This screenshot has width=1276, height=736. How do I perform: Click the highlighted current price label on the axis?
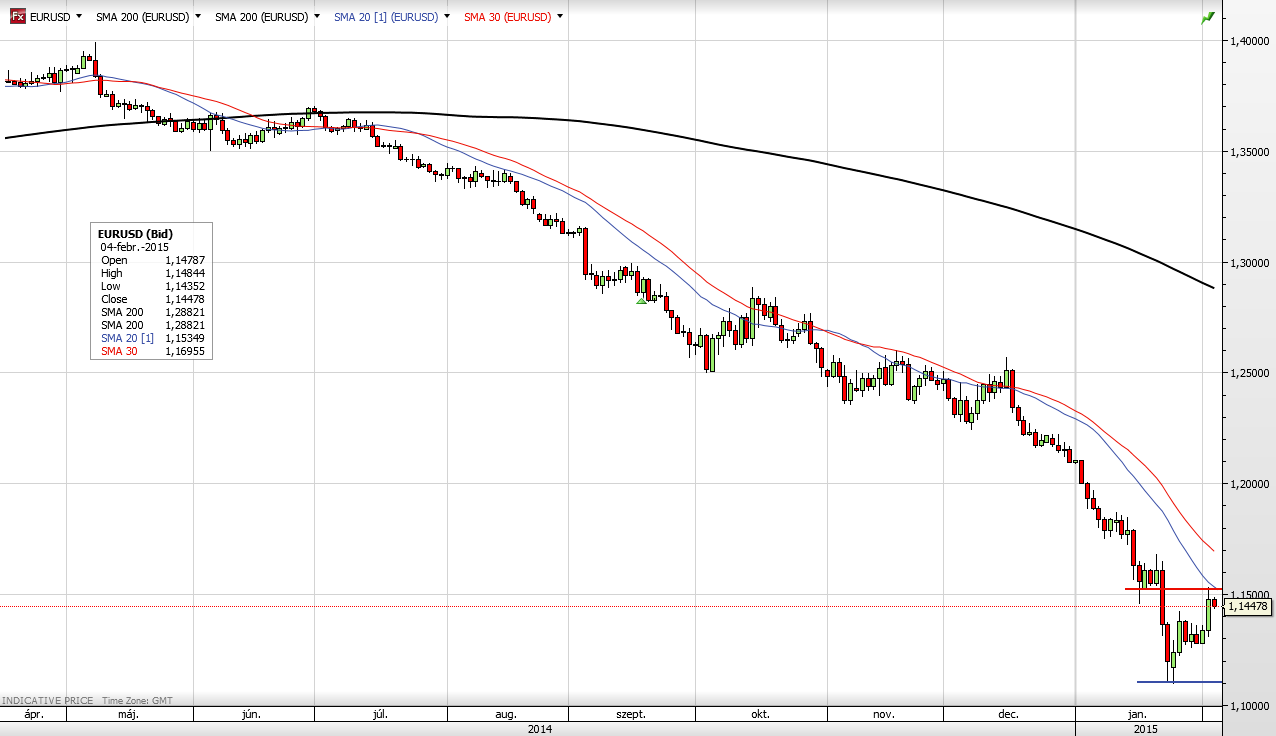[1248, 606]
